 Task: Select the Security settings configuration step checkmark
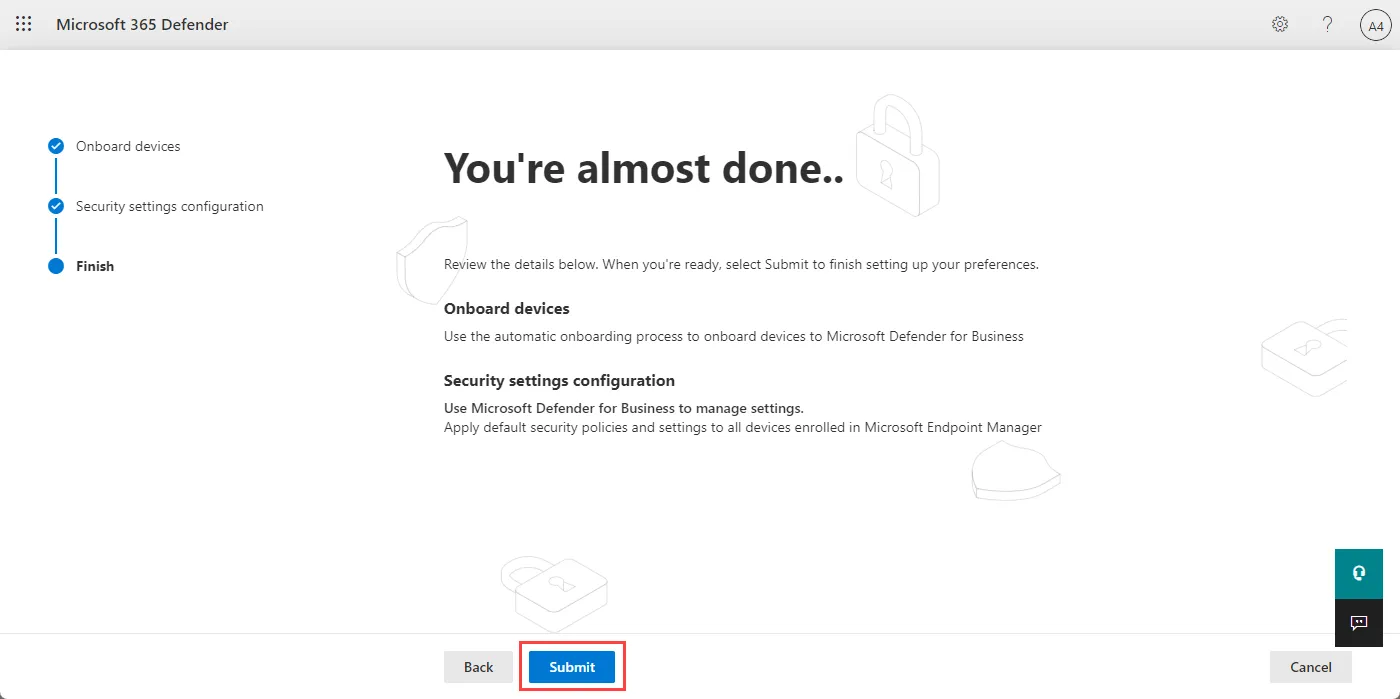pyautogui.click(x=56, y=206)
